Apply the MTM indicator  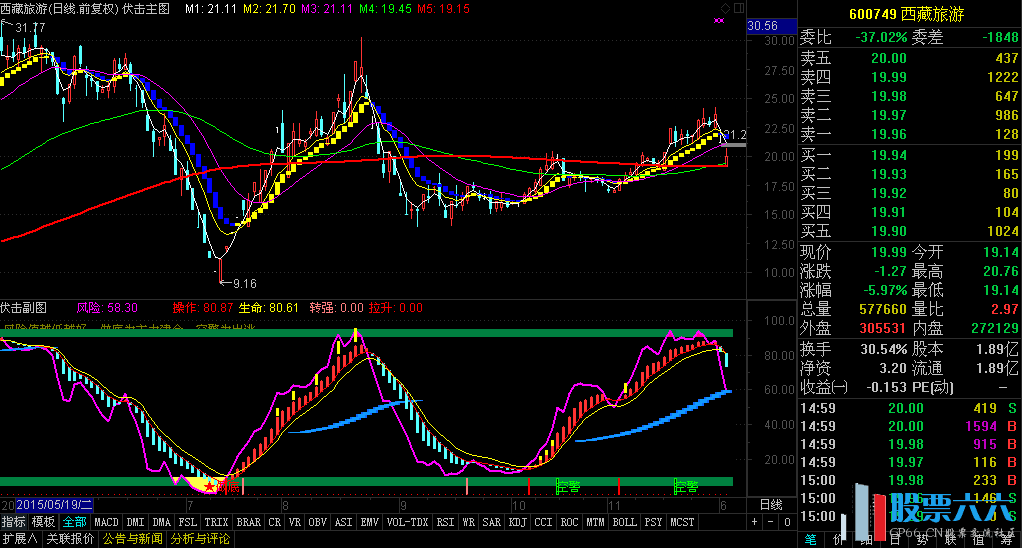(x=595, y=522)
